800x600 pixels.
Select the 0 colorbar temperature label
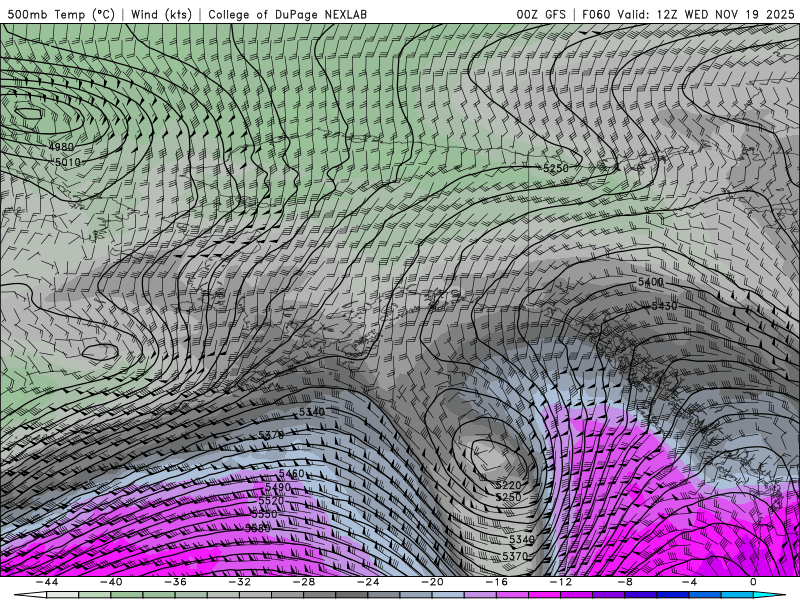point(753,582)
